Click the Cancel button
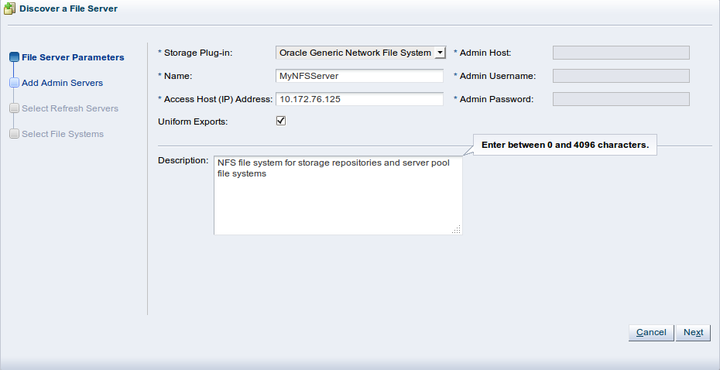The height and width of the screenshot is (370, 720). 651,333
